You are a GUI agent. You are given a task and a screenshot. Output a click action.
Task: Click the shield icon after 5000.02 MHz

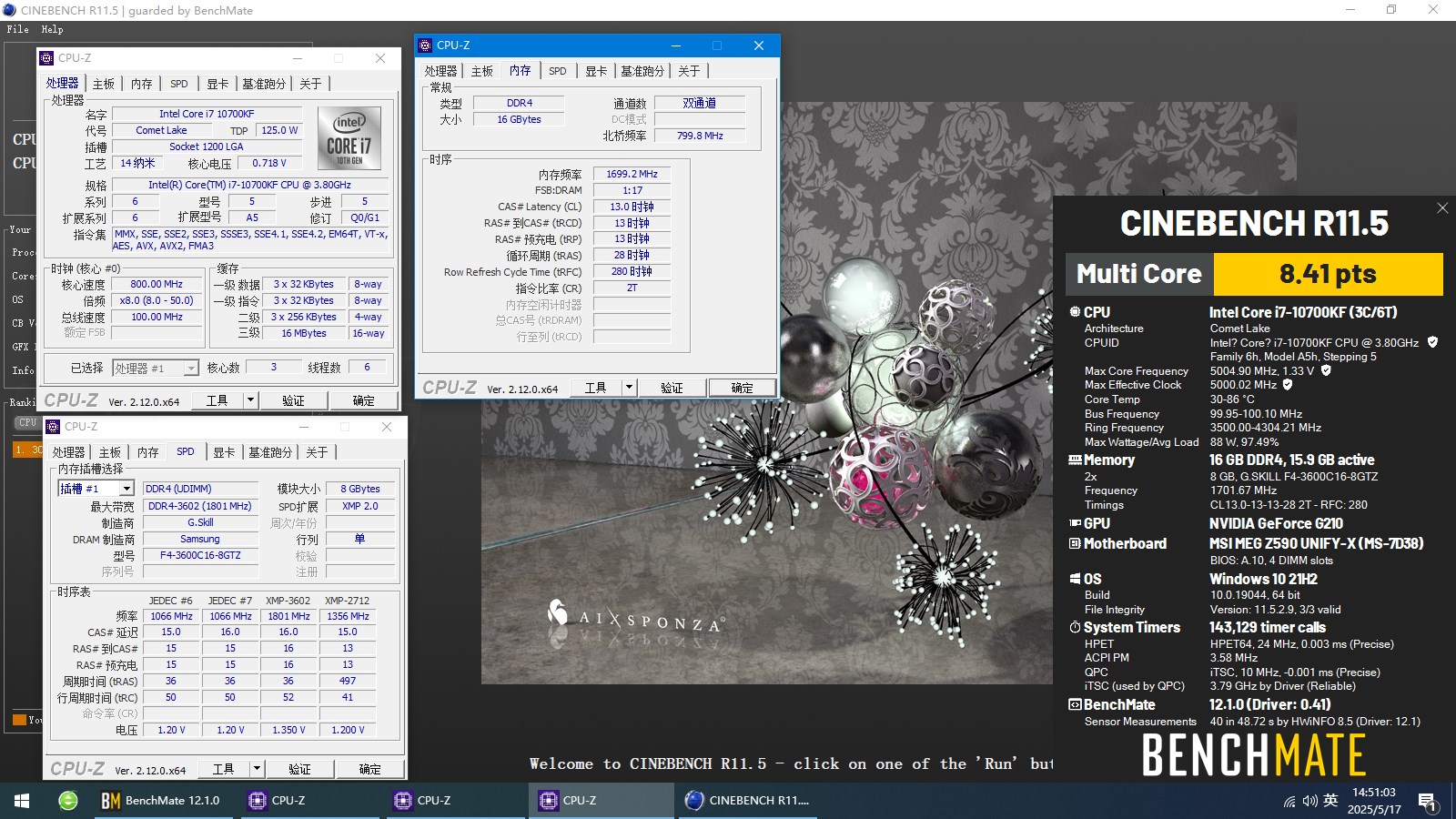[x=1288, y=384]
